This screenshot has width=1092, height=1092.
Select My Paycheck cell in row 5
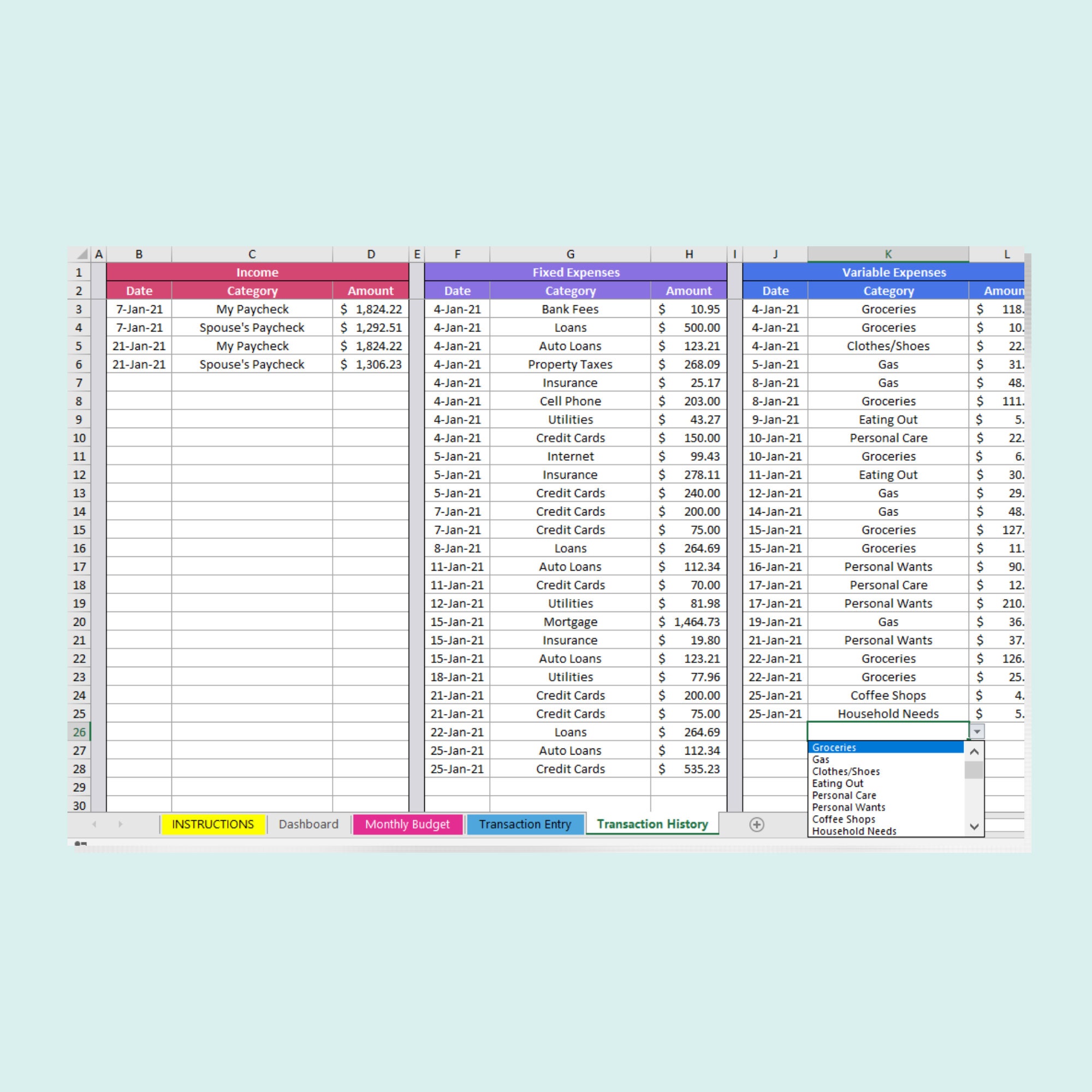click(x=252, y=346)
